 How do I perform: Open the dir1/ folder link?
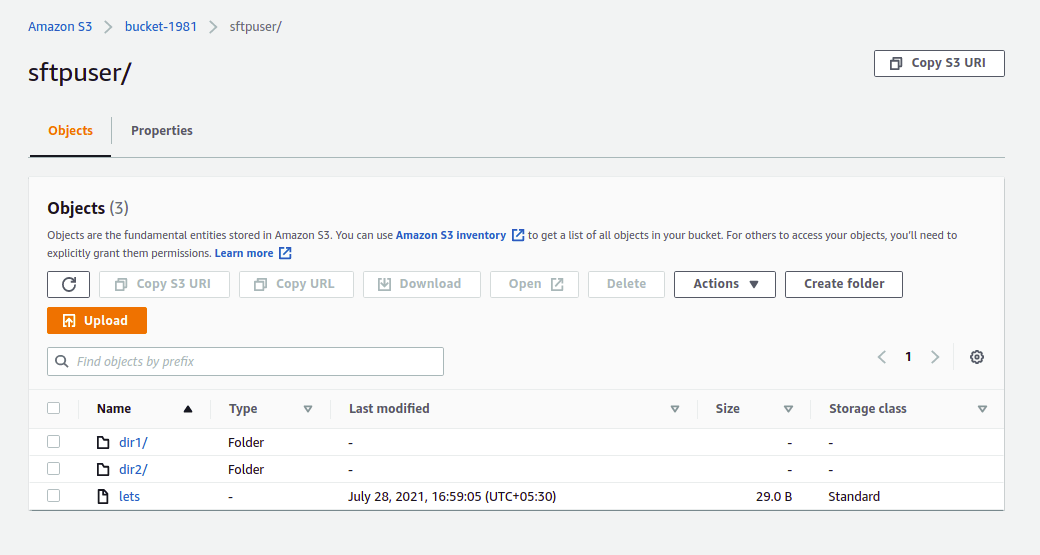click(x=133, y=442)
